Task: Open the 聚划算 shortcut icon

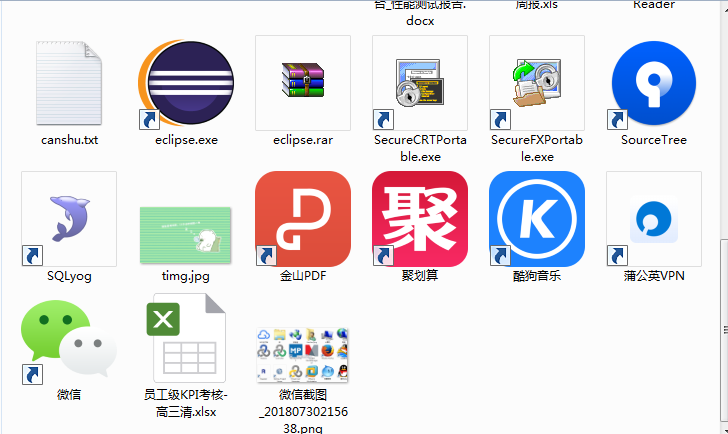Action: coord(420,219)
